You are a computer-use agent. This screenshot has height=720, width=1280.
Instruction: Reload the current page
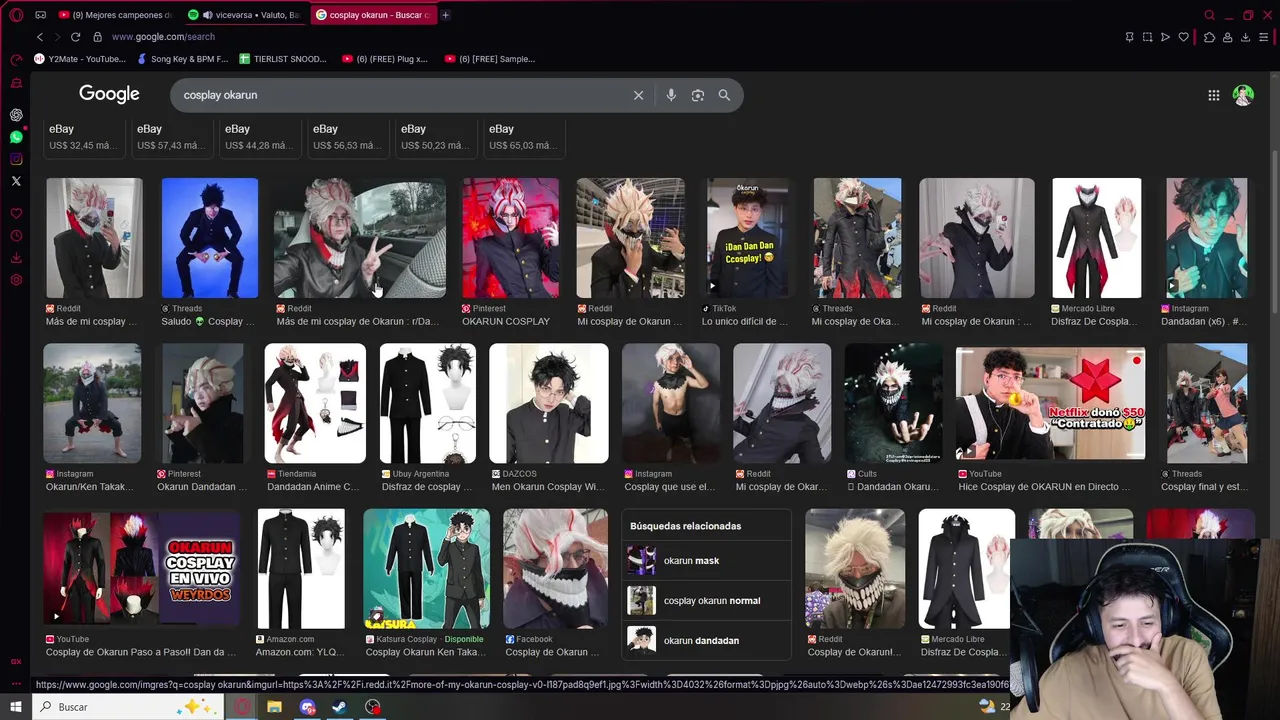point(75,37)
